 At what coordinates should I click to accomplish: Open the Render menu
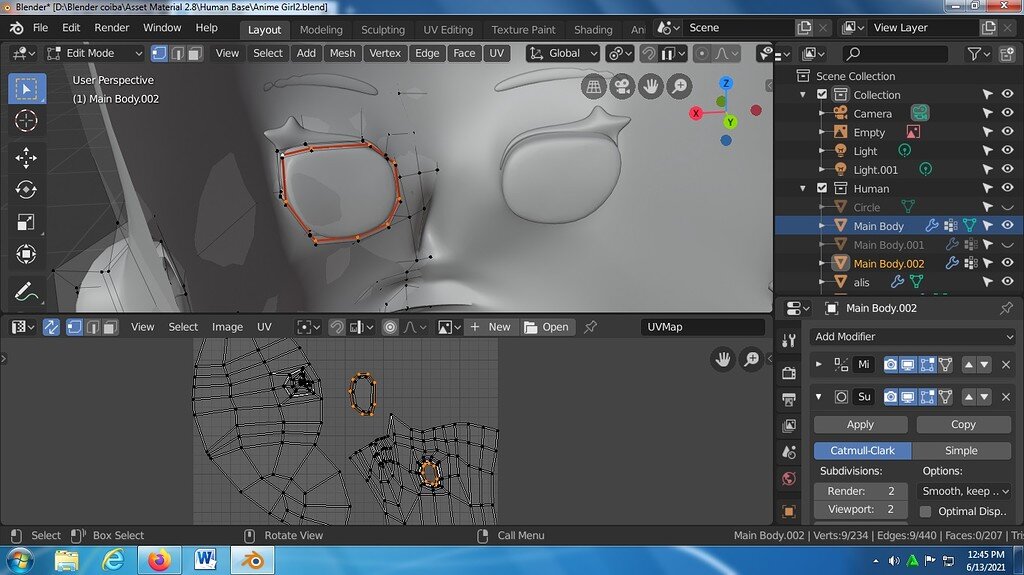tap(112, 27)
